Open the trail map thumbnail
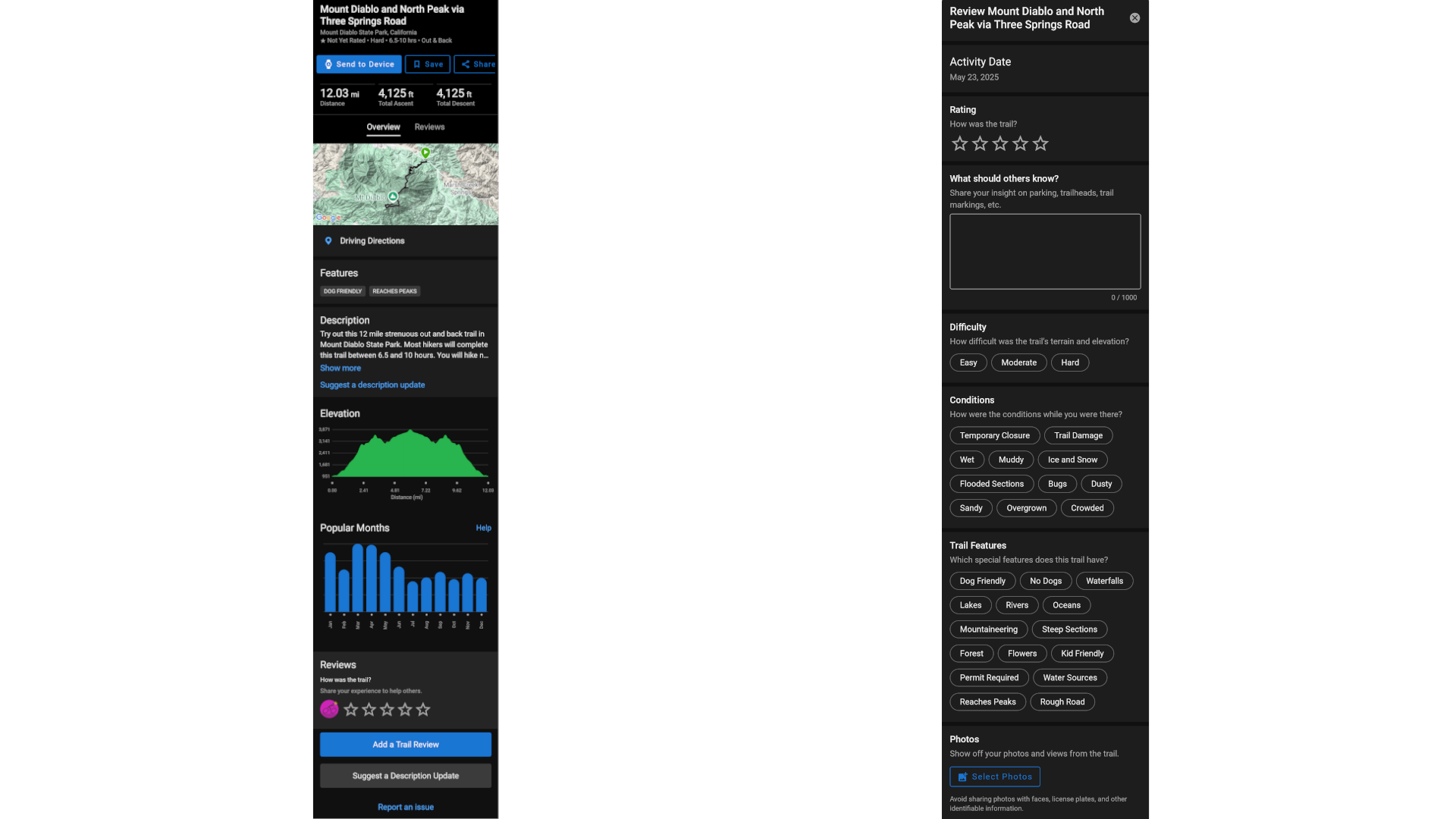Screen dimensions: 1456x819 click(406, 184)
